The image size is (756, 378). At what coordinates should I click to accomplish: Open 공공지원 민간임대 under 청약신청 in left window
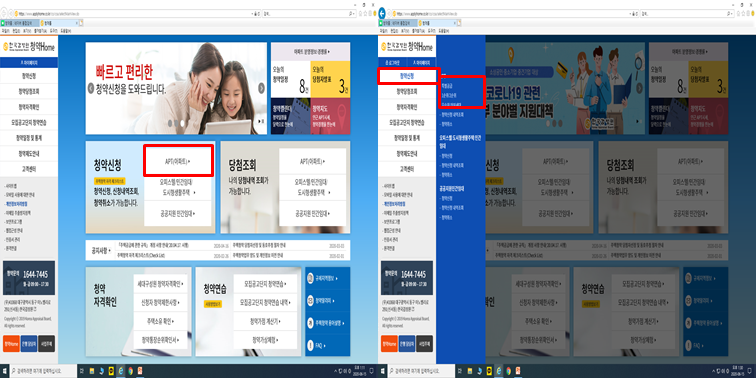tap(177, 213)
